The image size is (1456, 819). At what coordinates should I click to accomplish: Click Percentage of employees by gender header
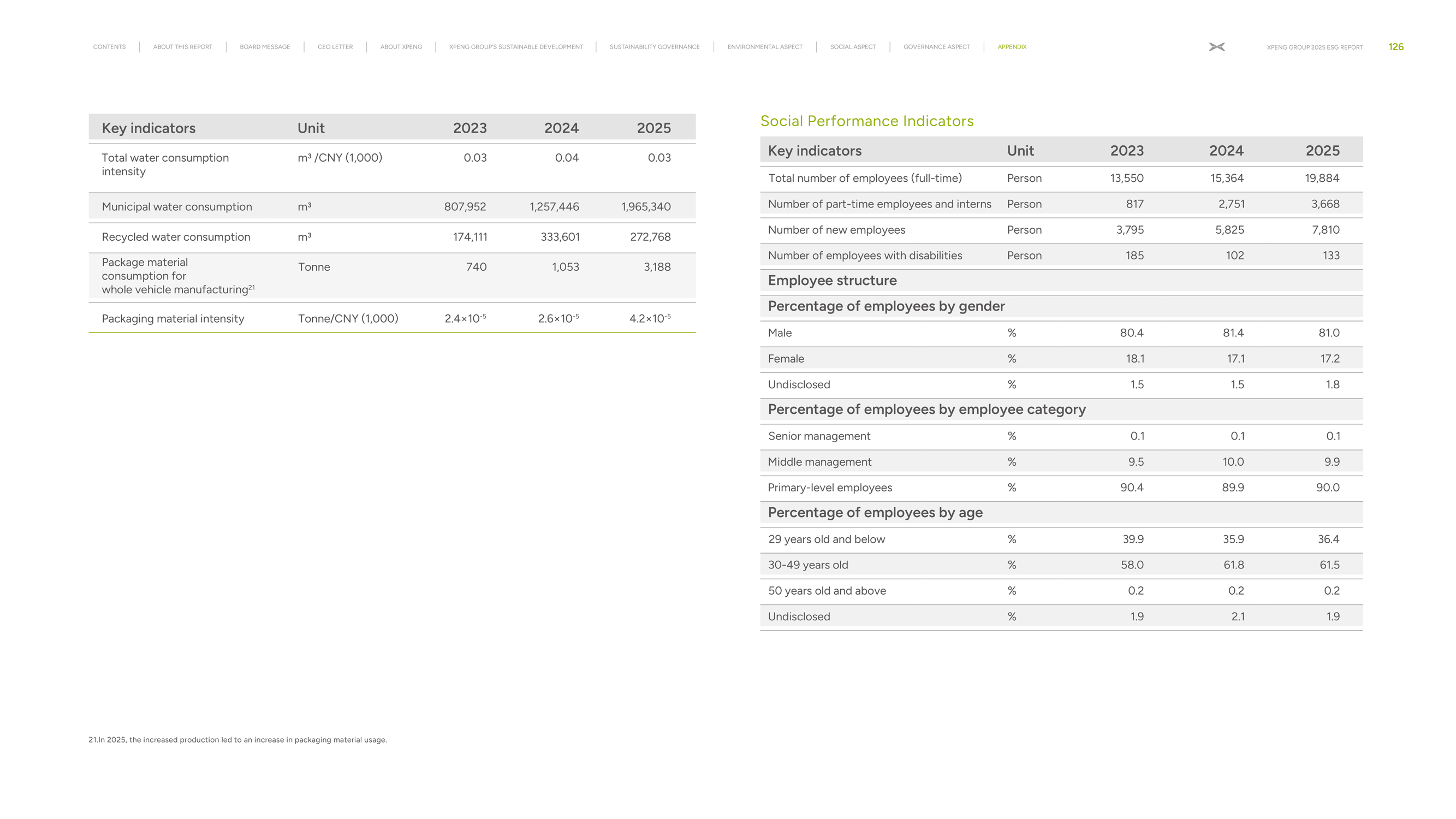[x=886, y=306]
